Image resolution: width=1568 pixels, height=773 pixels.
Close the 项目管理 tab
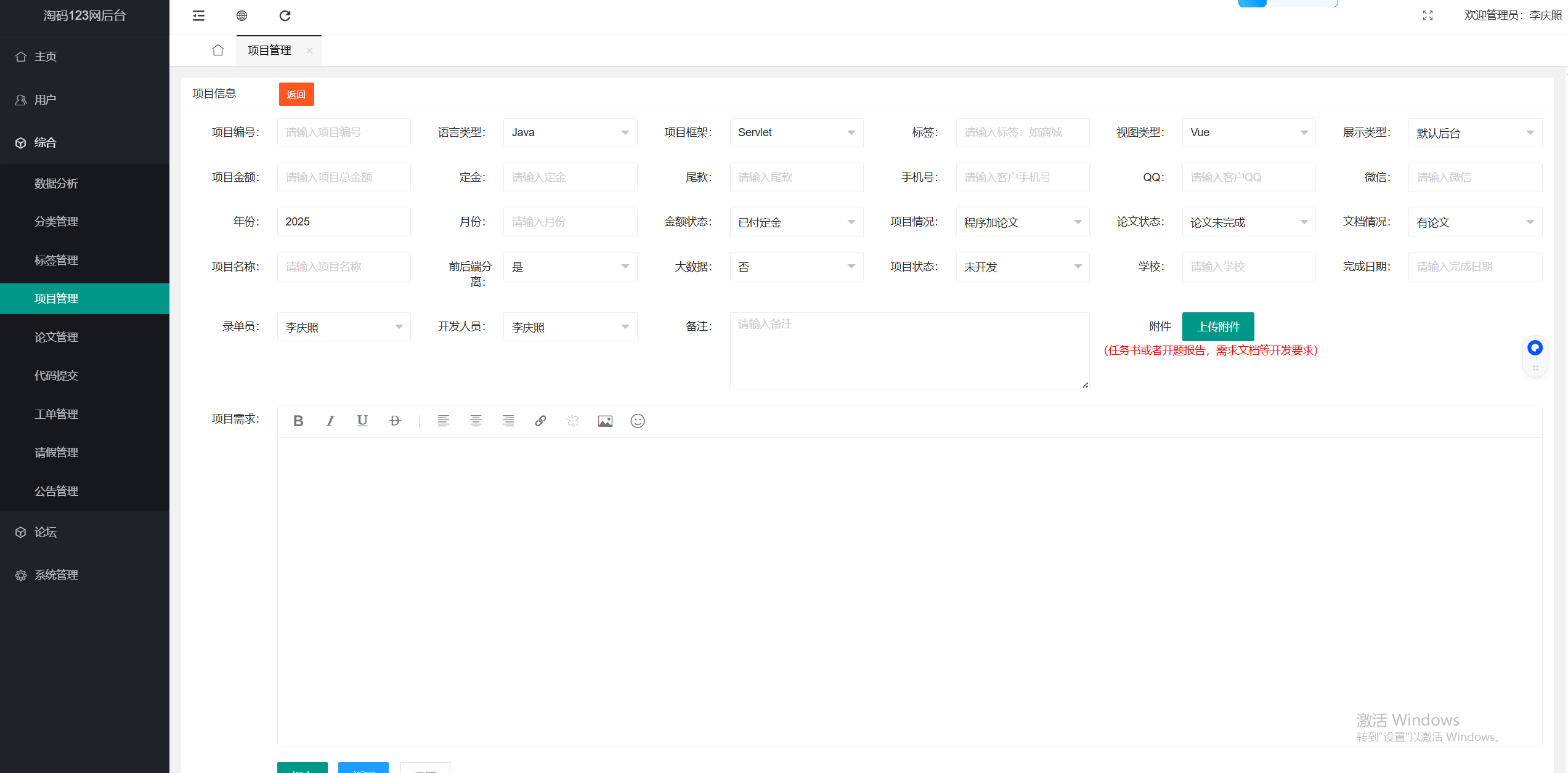point(309,51)
